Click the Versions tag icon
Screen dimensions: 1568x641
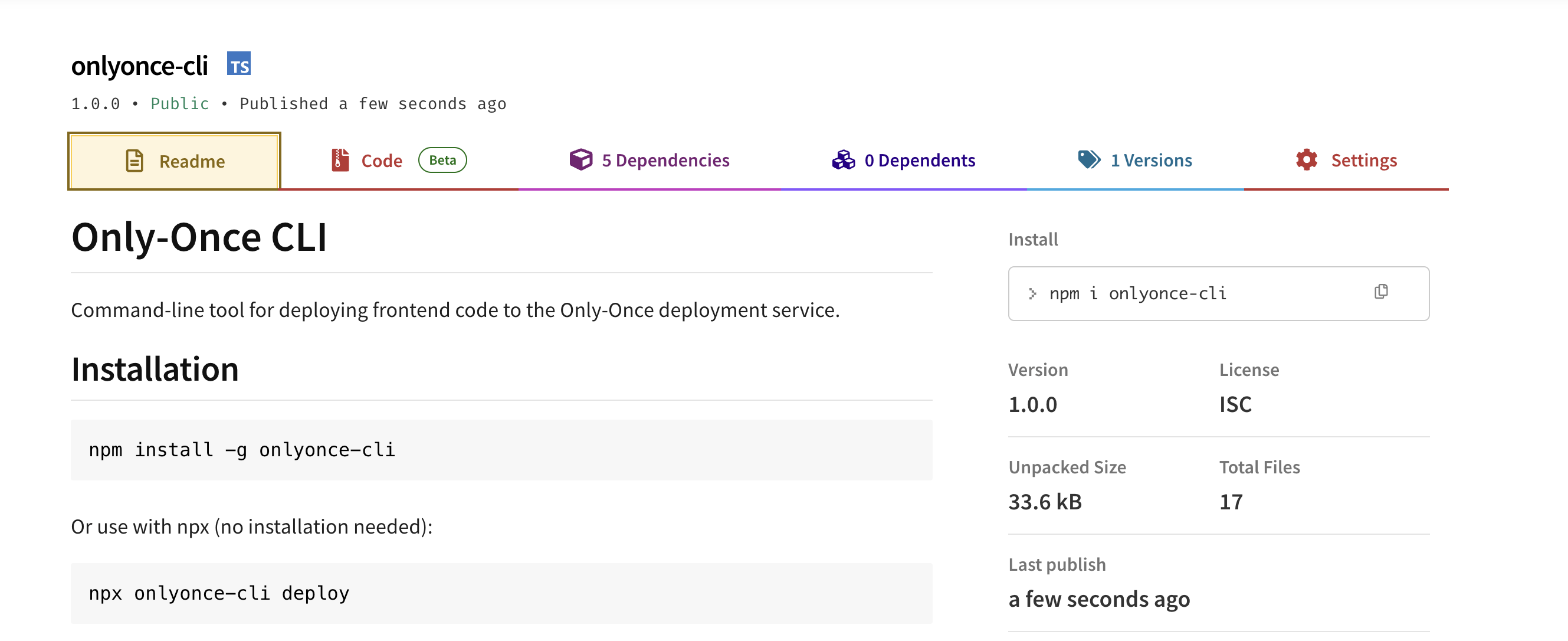[x=1089, y=159]
